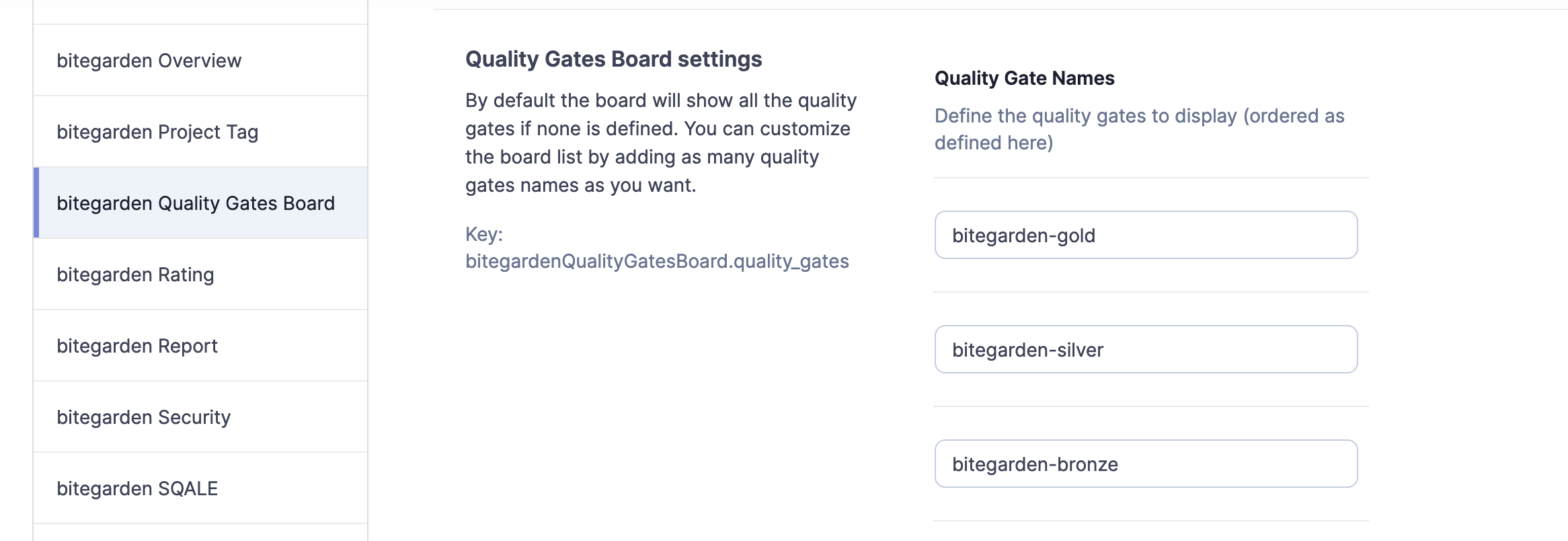Open the bitegarden Overview settings category
Image resolution: width=1568 pixels, height=541 pixels.
click(x=149, y=61)
